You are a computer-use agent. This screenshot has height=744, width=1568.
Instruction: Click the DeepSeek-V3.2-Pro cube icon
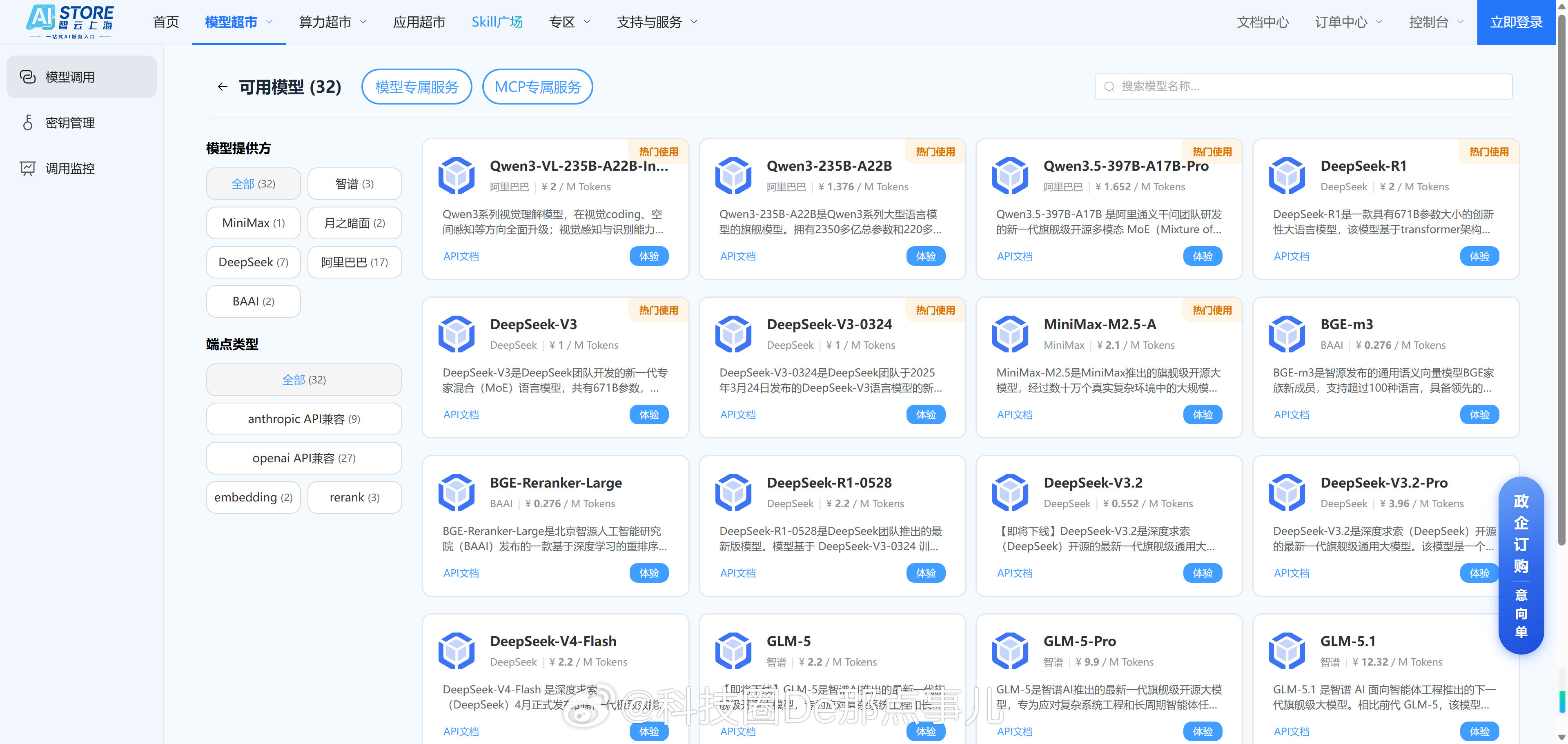pyautogui.click(x=1287, y=492)
